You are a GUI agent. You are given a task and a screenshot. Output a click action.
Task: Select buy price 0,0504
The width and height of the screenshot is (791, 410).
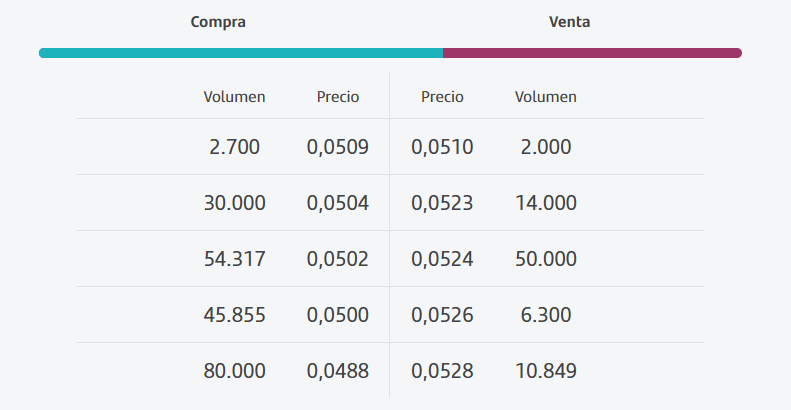[x=338, y=203]
